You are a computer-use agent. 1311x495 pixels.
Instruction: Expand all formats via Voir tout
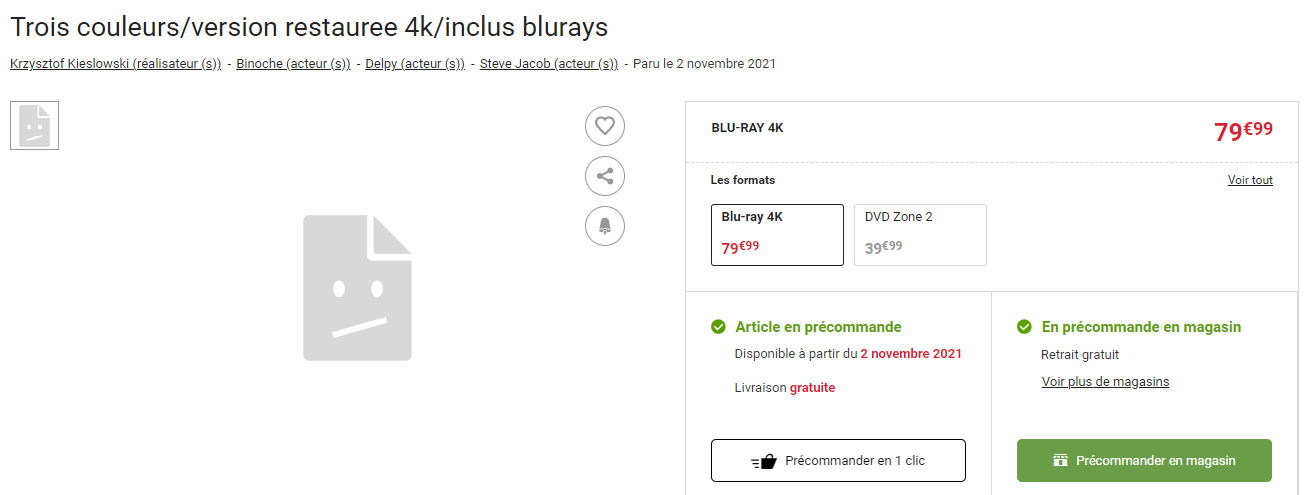(1250, 180)
